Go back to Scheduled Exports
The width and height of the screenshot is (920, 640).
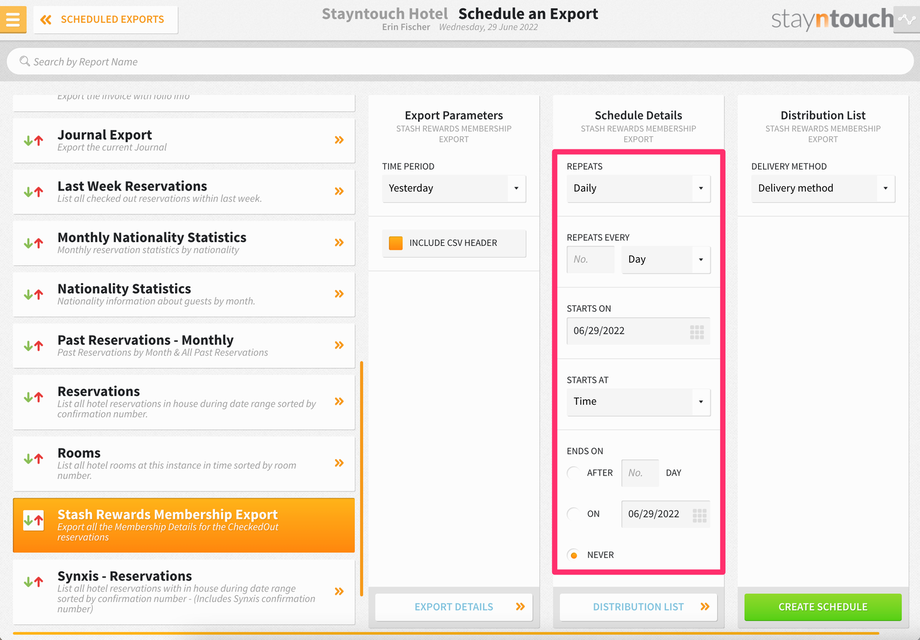pyautogui.click(x=106, y=19)
